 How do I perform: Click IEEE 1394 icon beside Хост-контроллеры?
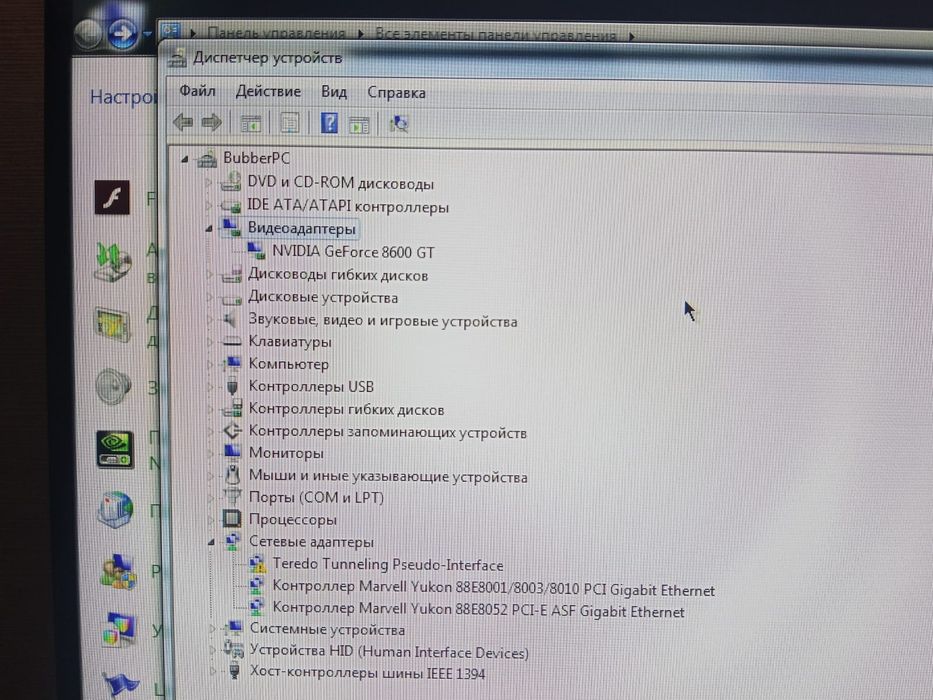coord(234,672)
